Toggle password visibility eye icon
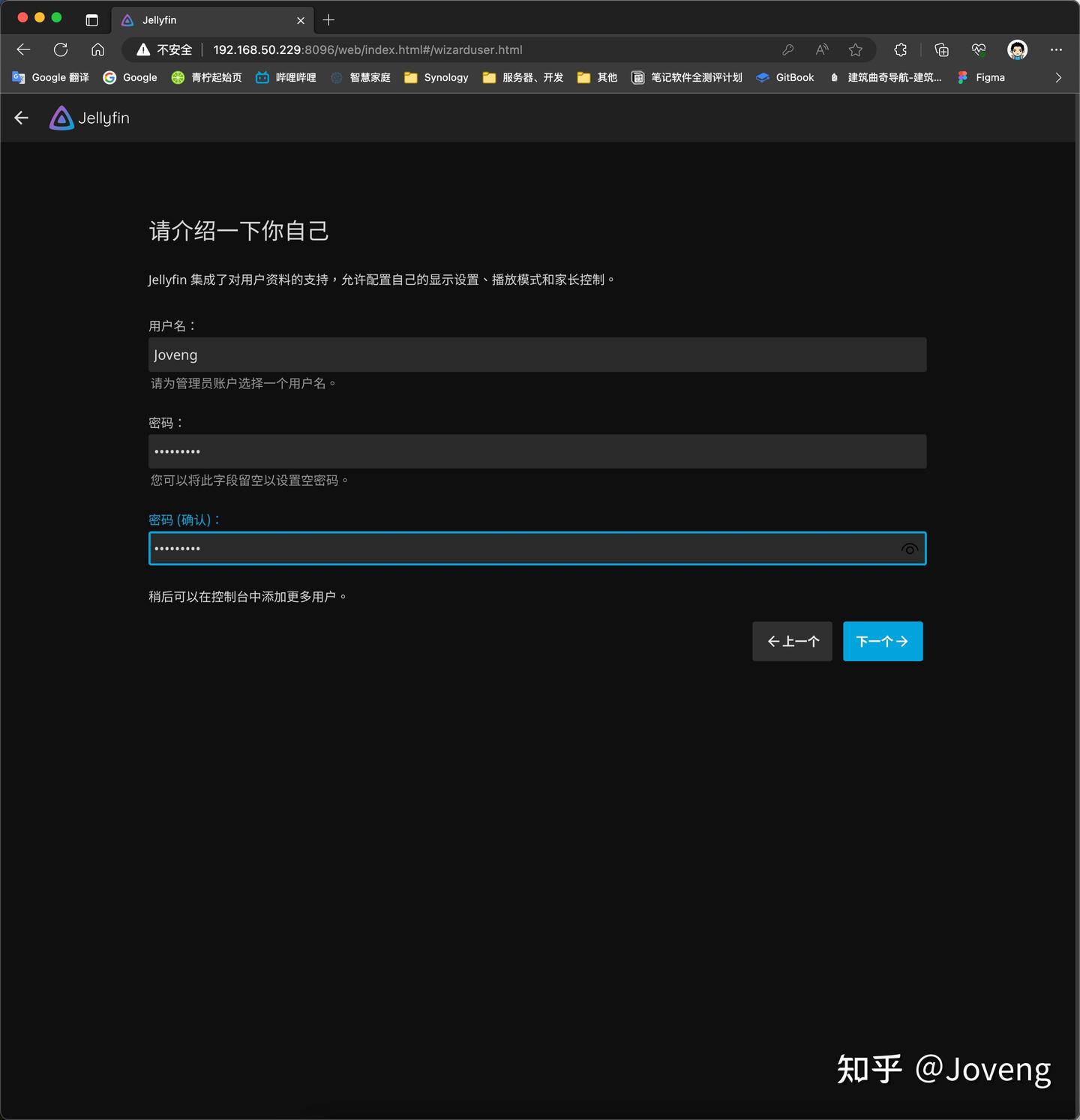This screenshot has height=1120, width=1080. coord(909,549)
